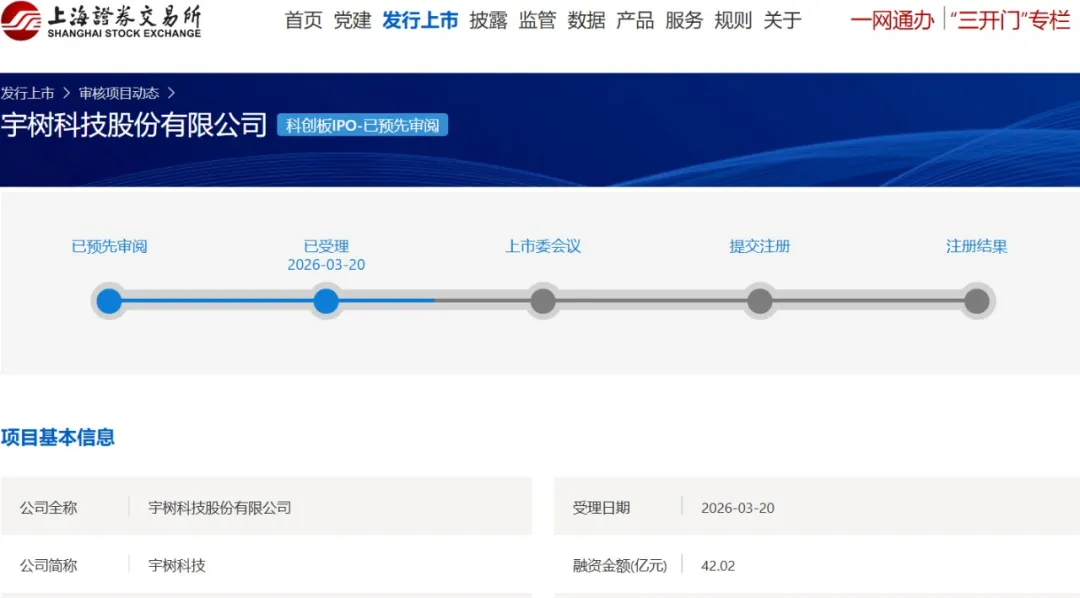The width and height of the screenshot is (1080, 598).
Task: Open the 审核项目动态 breadcrumb
Action: coord(117,93)
